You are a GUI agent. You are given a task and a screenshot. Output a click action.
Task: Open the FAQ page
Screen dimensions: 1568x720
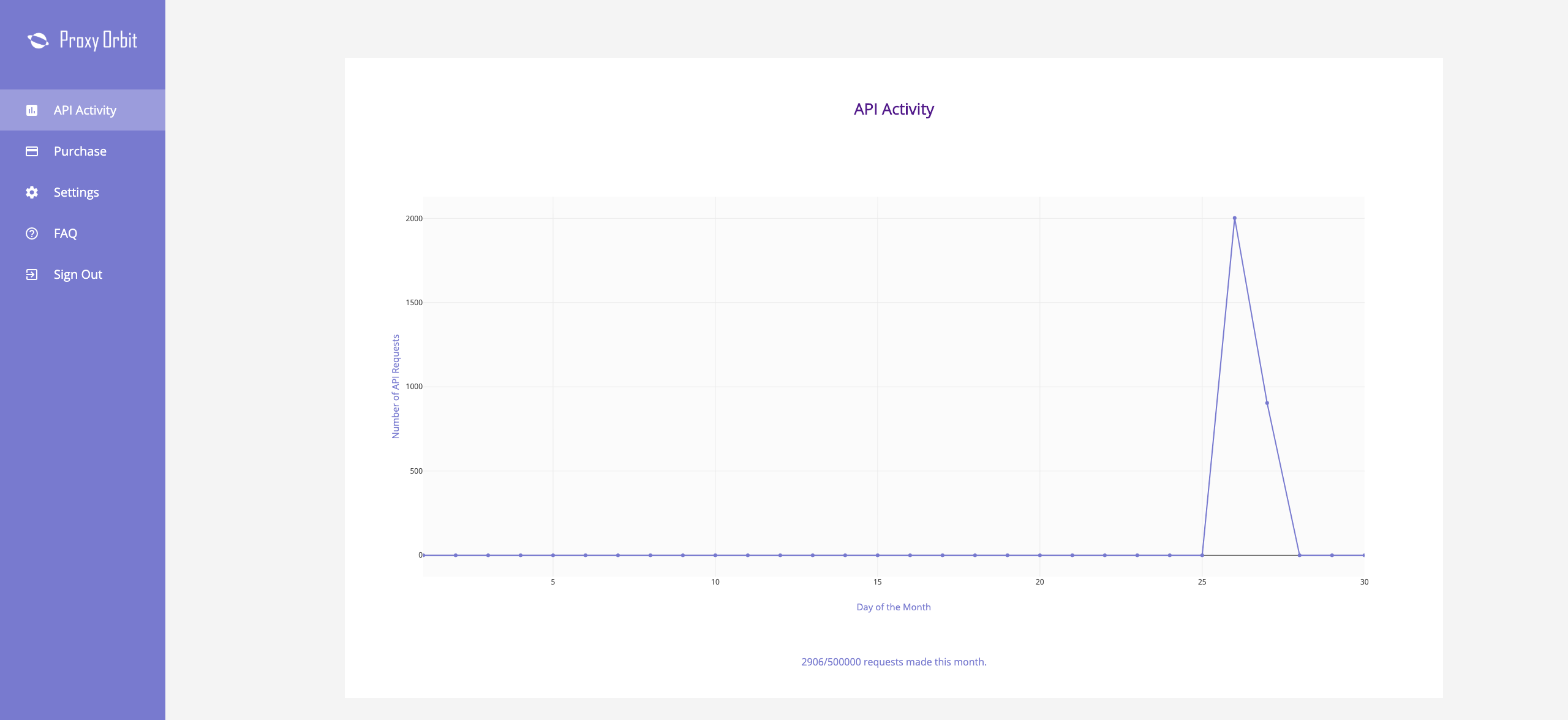point(83,233)
